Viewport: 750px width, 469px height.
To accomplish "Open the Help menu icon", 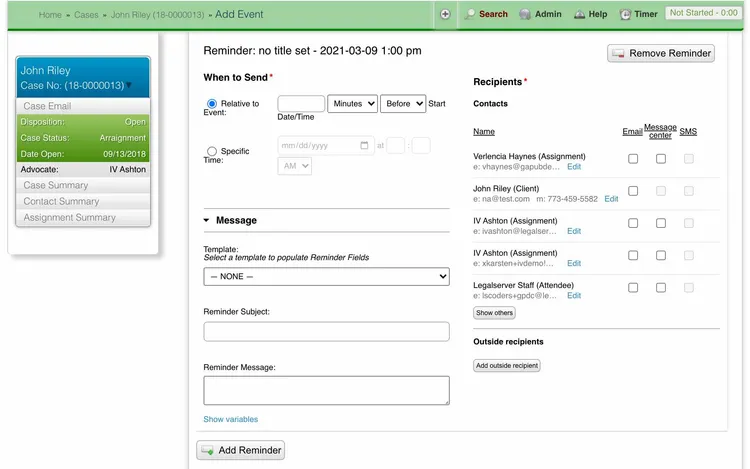I will pyautogui.click(x=579, y=14).
